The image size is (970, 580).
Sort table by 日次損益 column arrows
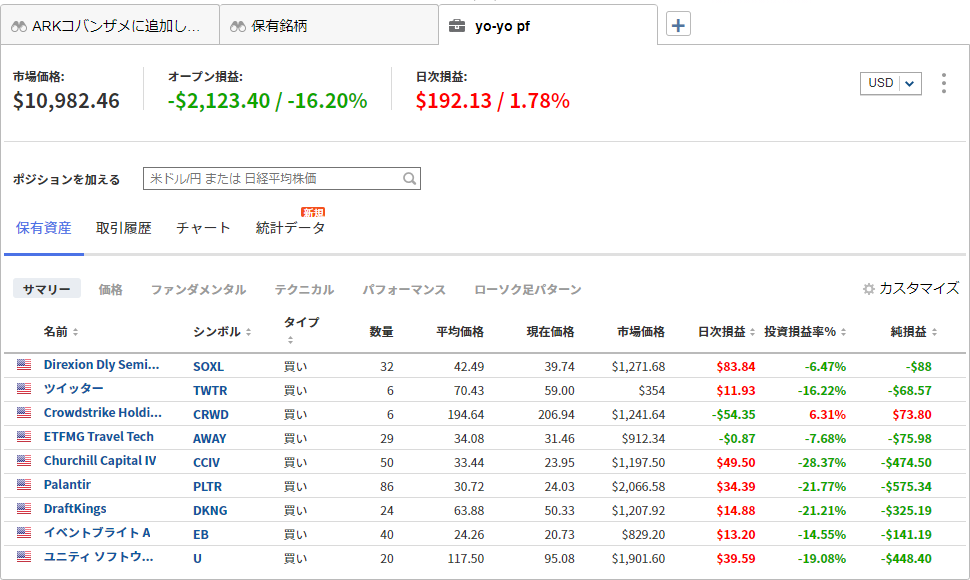(752, 332)
